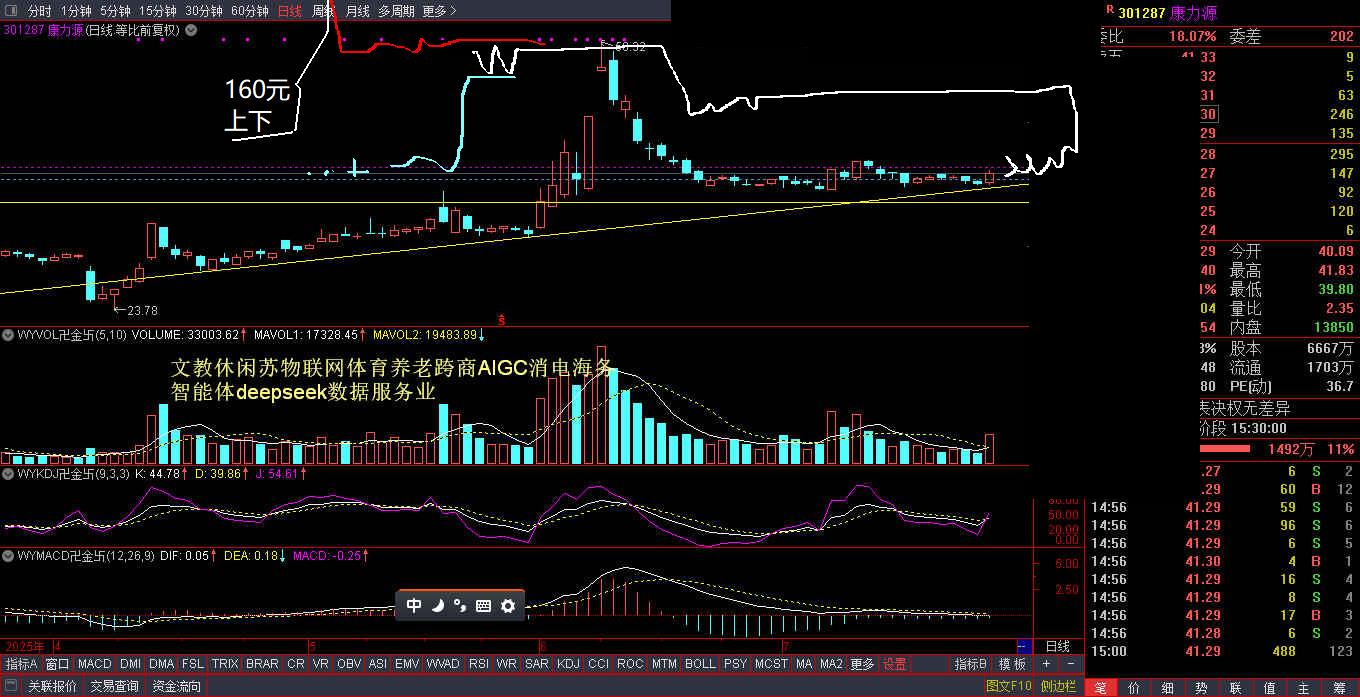Open IME settings gear icon
This screenshot has width=1360, height=697.
coord(507,605)
